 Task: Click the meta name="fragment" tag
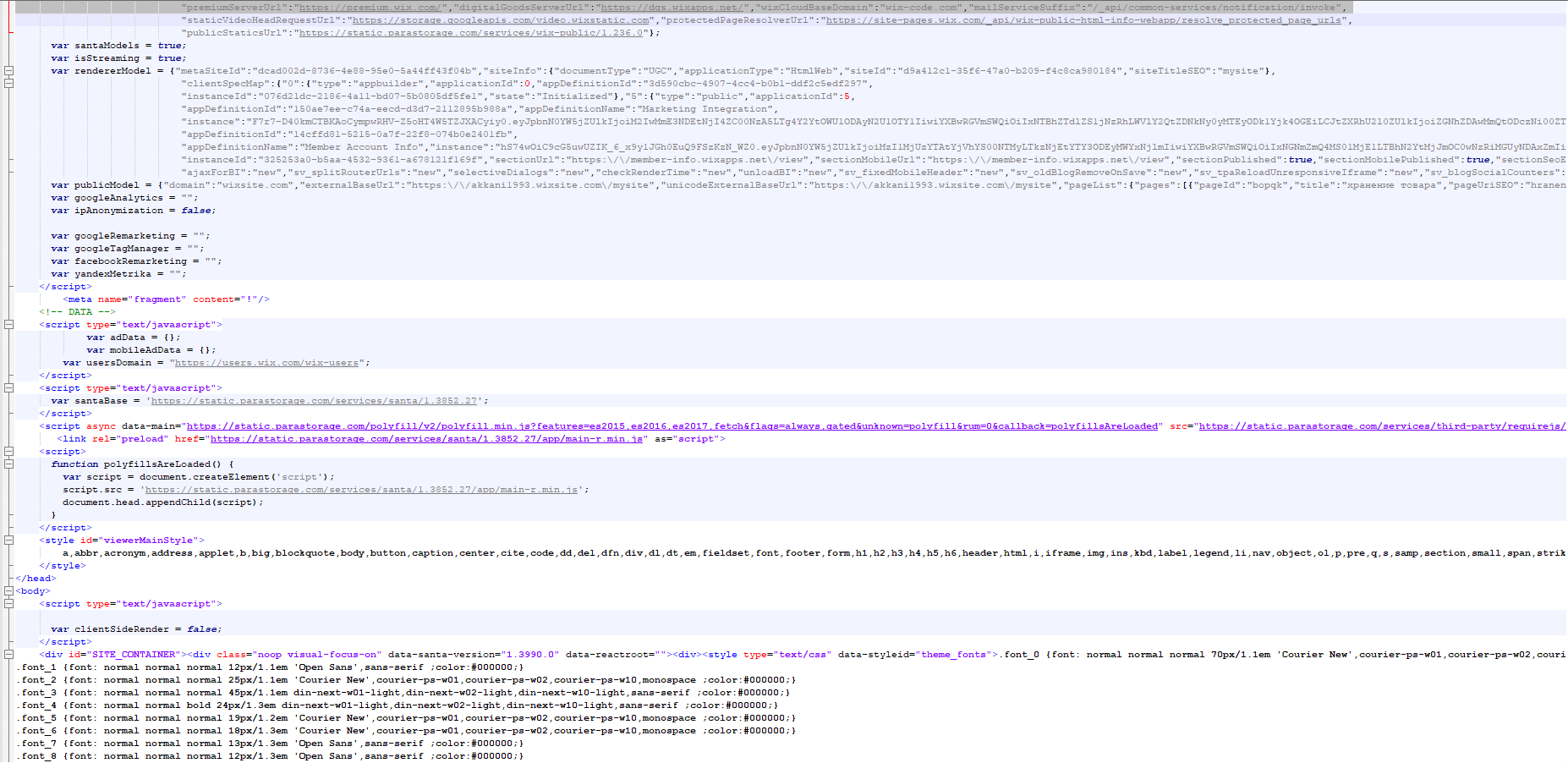(166, 299)
